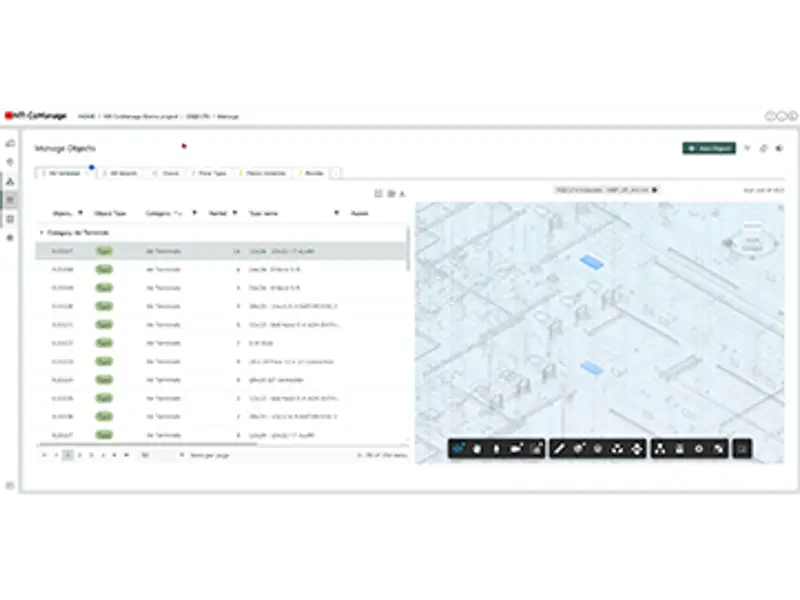Click the HOME breadcrumb link
Viewport: 800px width, 600px height.
tap(87, 116)
